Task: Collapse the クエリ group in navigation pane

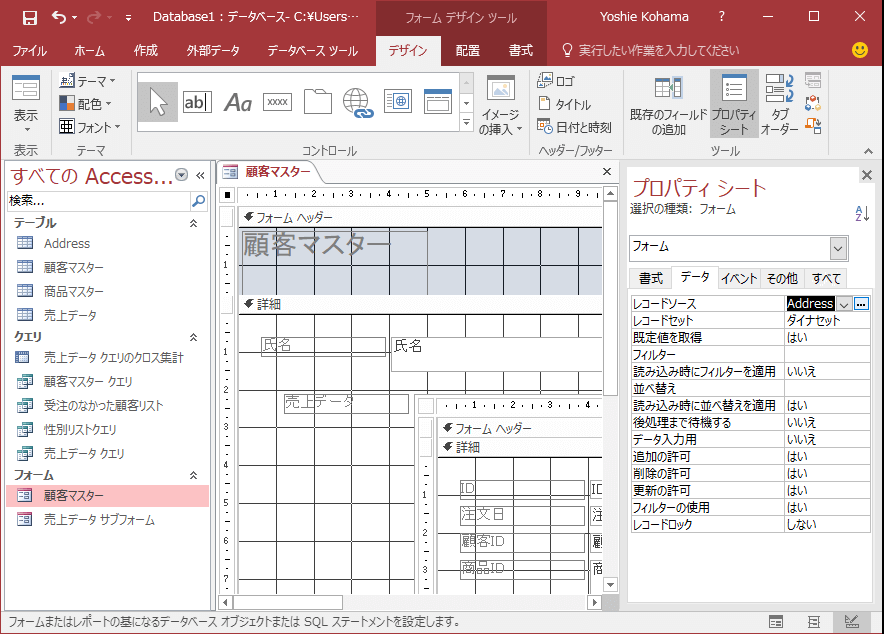Action: [194, 337]
